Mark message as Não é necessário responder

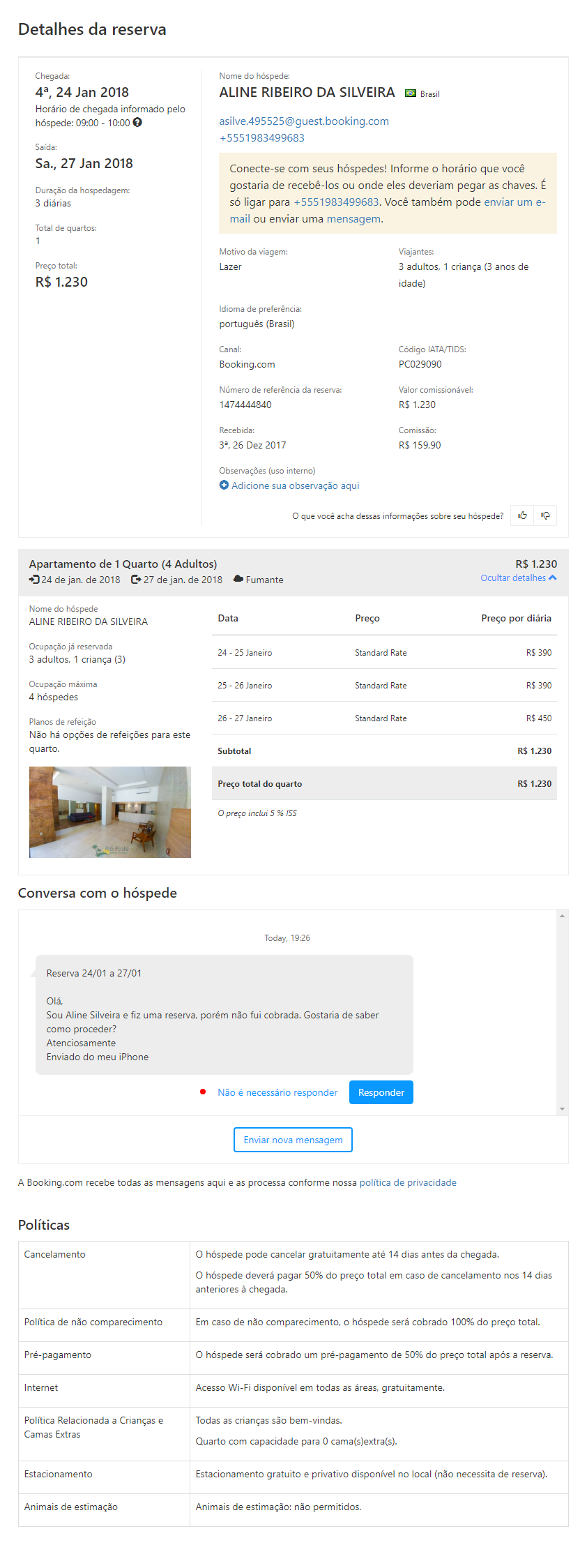point(277,1092)
